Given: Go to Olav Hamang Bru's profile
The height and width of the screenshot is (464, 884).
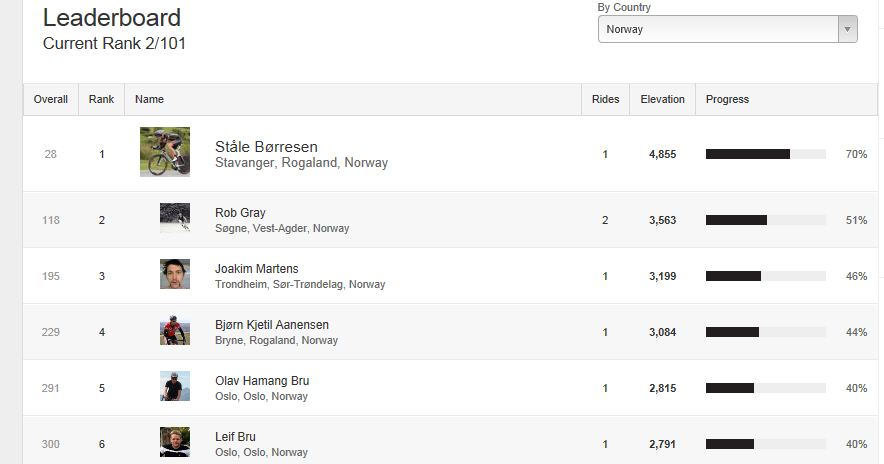Looking at the screenshot, I should coord(262,381).
